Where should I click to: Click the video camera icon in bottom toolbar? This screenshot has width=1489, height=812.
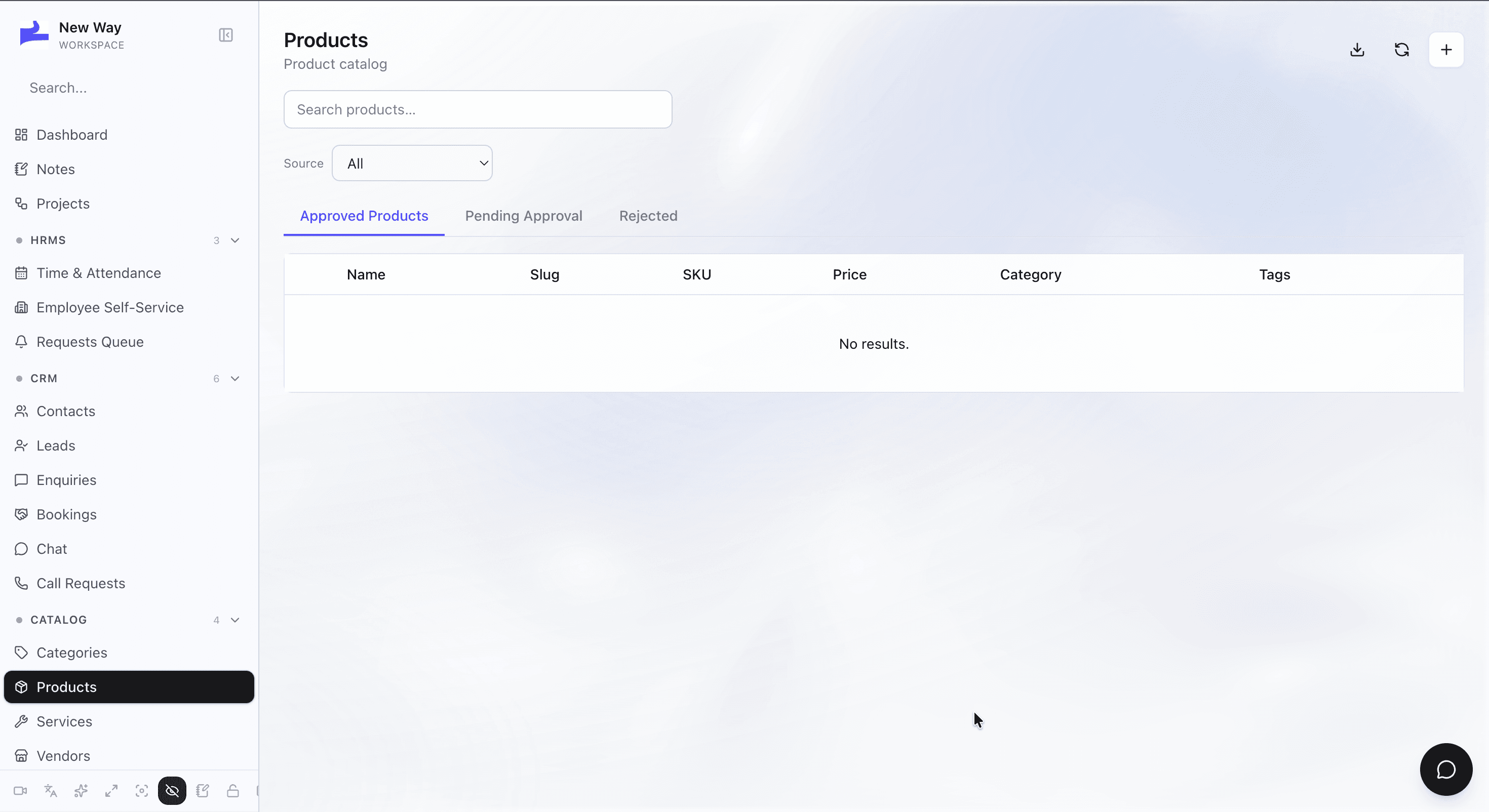(20, 791)
